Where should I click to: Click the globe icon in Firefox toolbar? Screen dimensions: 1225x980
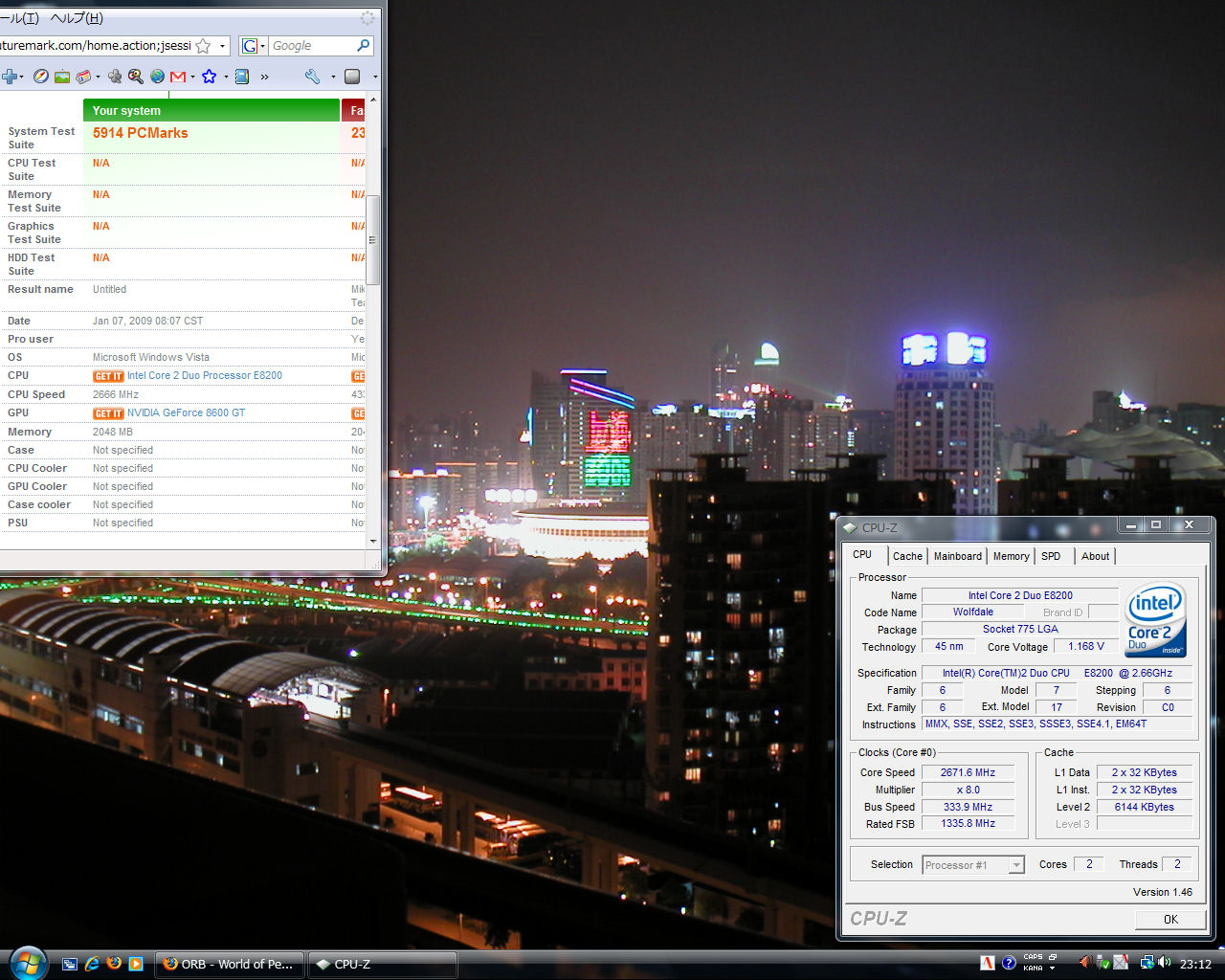point(157,77)
